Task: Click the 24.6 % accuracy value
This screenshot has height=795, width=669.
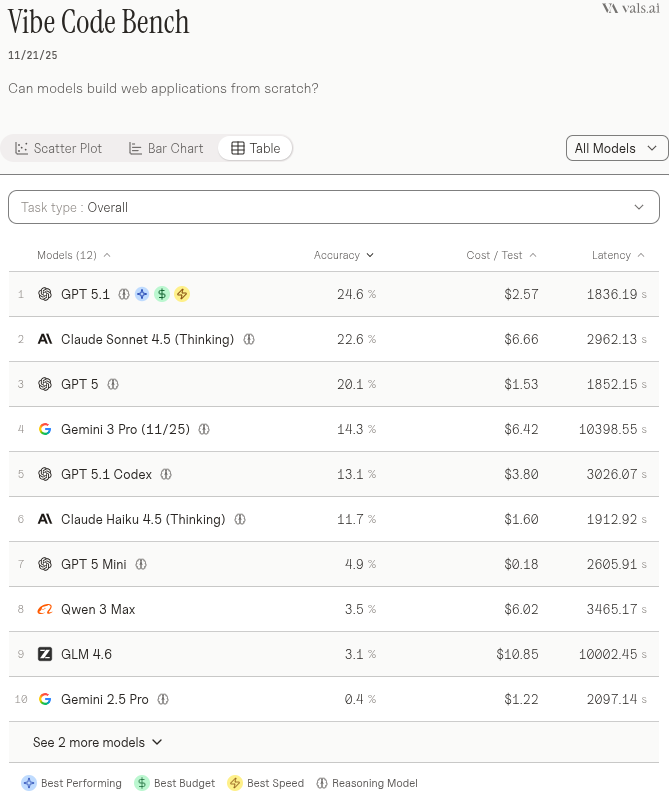Action: tap(357, 294)
